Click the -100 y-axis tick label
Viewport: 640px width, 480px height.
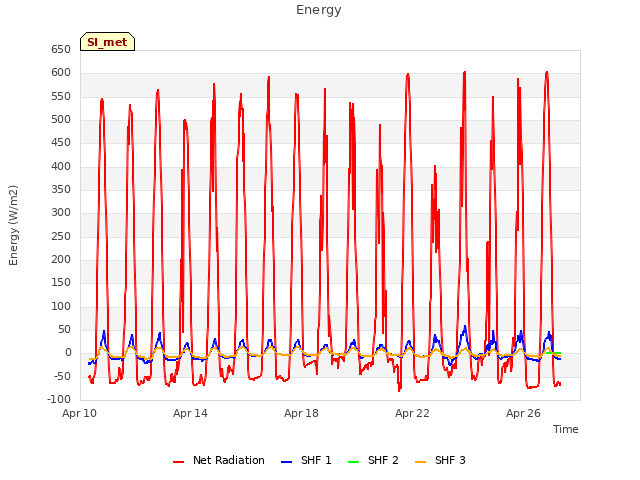(x=59, y=400)
